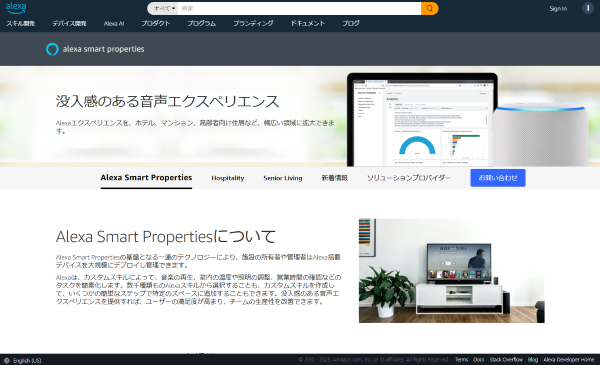The height and width of the screenshot is (365, 600).
Task: Click the Sign In link
Action: 558,8
